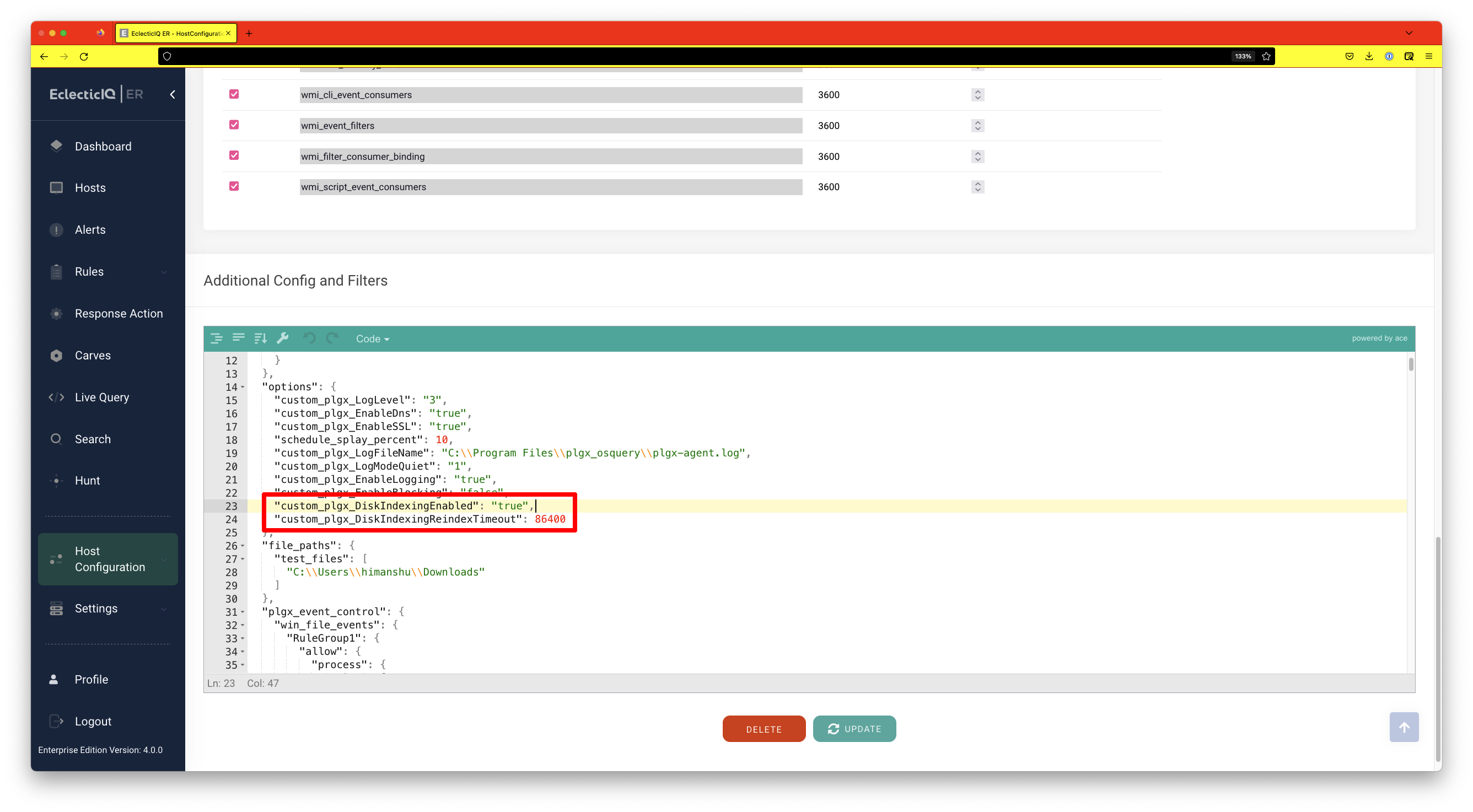Click the redo icon in editor
The width and height of the screenshot is (1473, 812).
pos(332,338)
